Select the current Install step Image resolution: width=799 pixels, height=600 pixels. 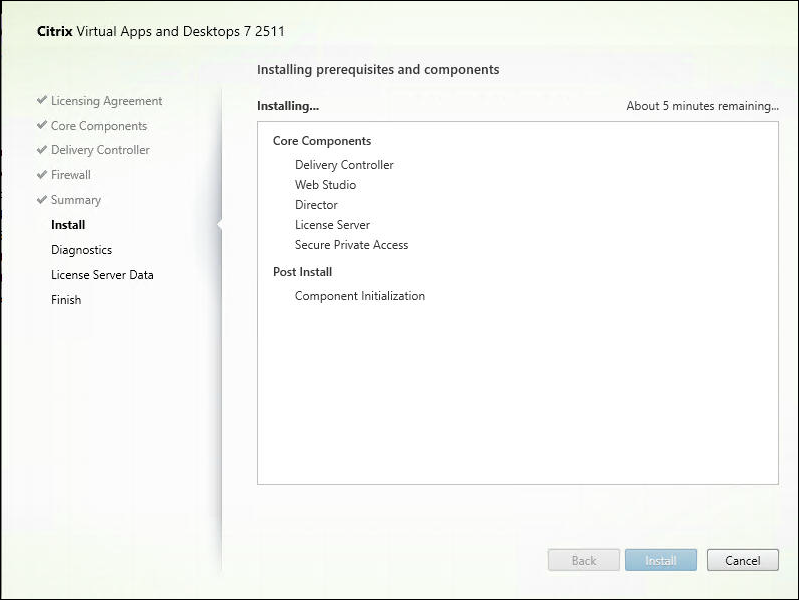[68, 225]
